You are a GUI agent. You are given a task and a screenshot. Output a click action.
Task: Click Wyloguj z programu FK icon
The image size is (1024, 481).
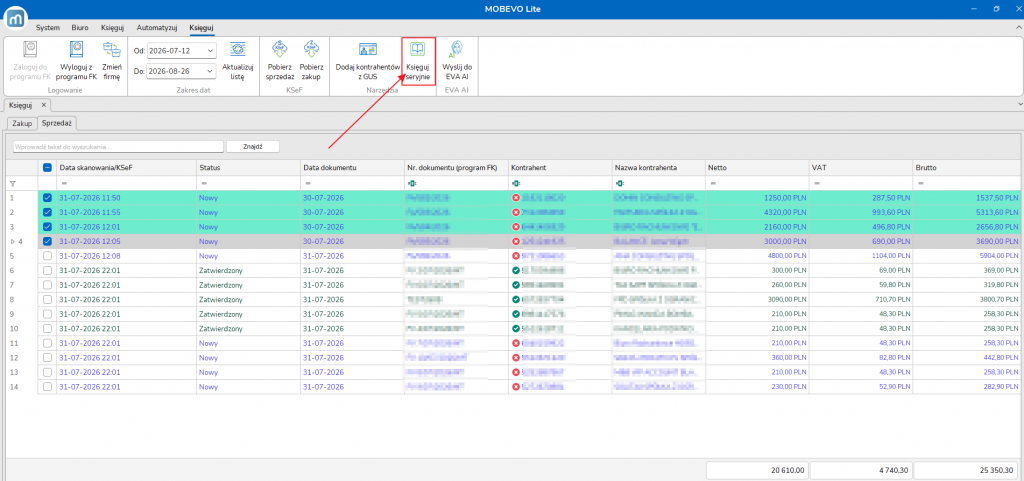[x=76, y=50]
